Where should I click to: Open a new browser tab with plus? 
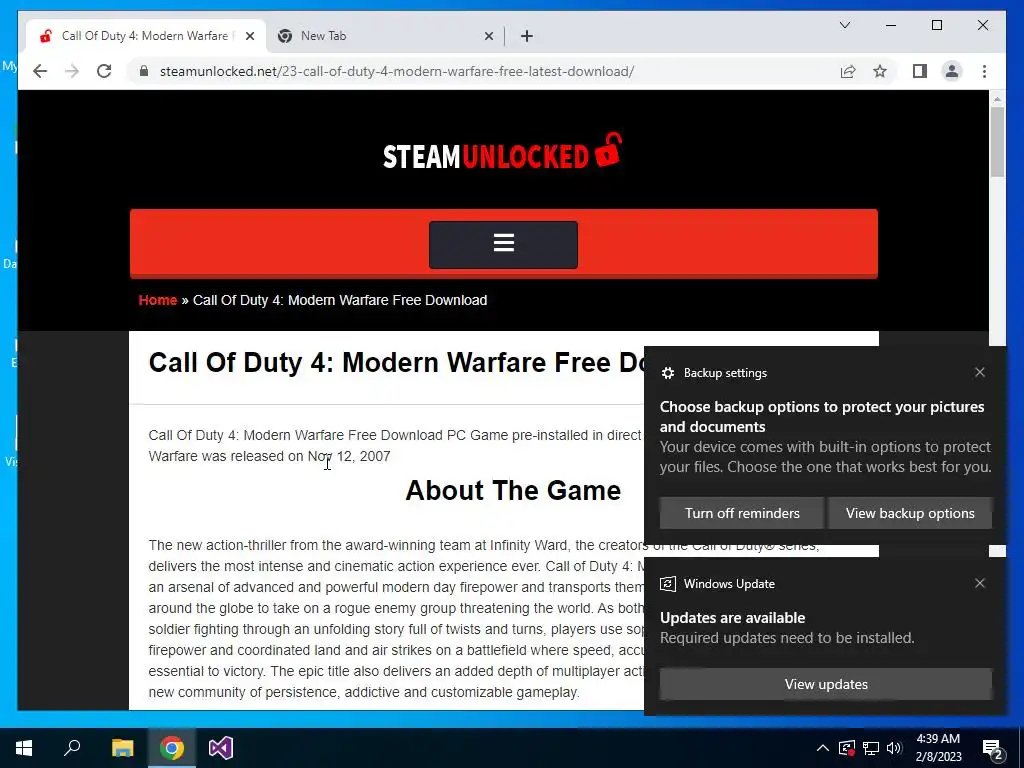[527, 36]
